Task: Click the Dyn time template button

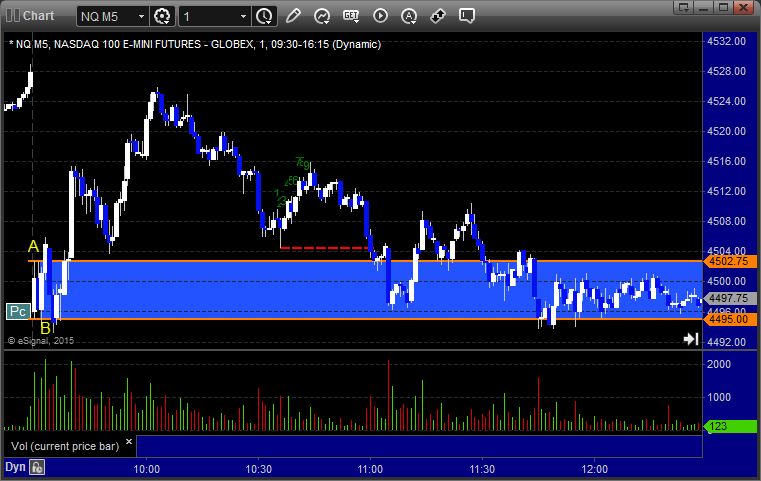Action: [x=15, y=467]
